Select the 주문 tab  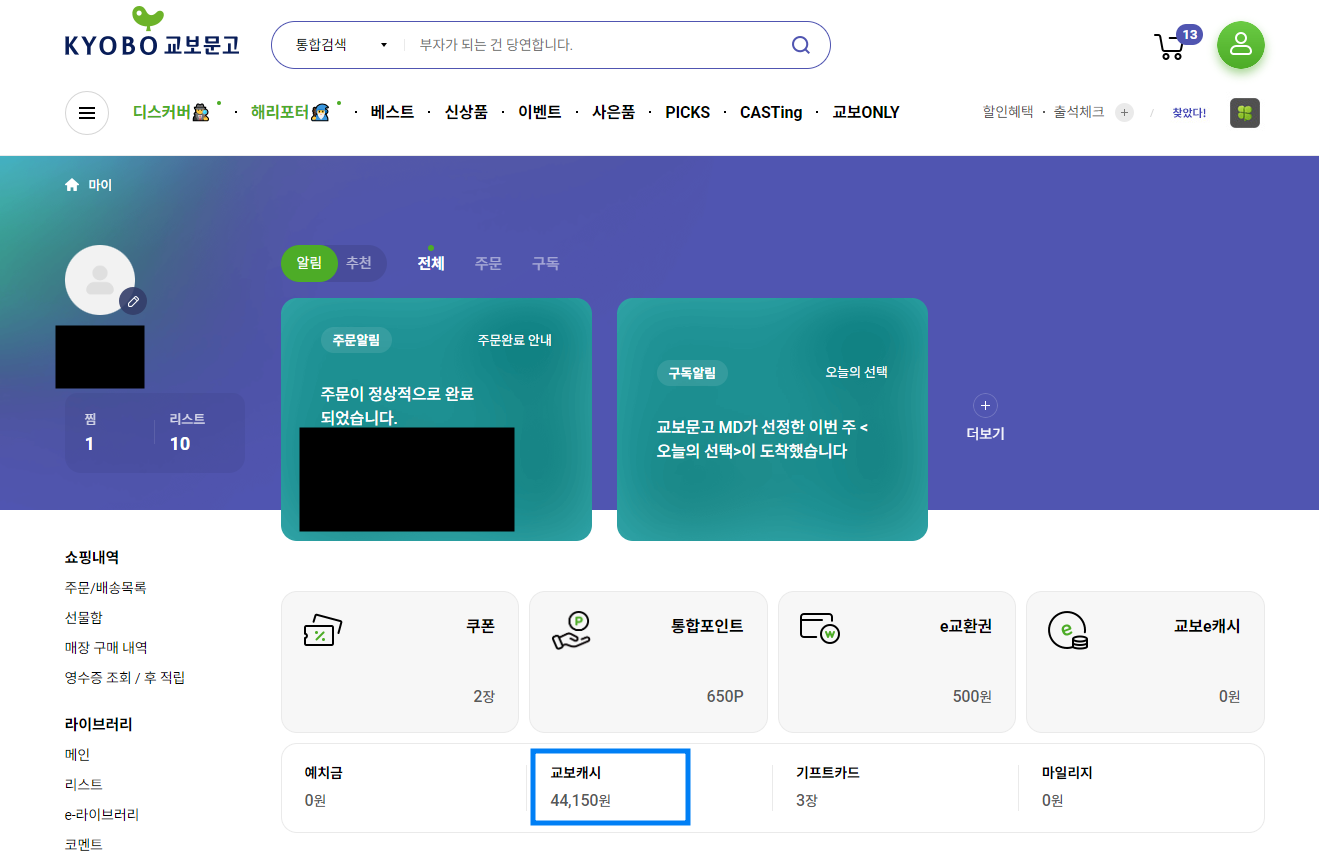click(x=488, y=264)
